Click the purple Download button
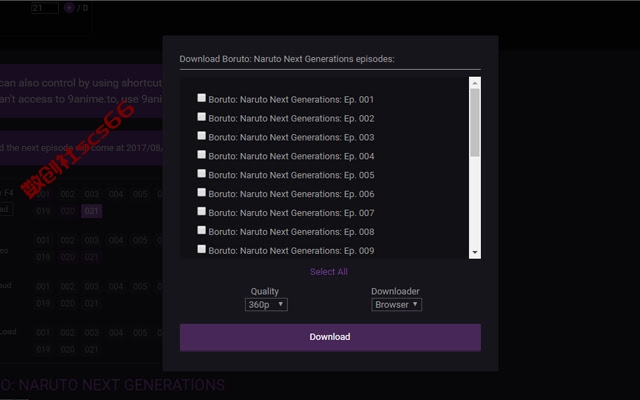The image size is (640, 400). [330, 338]
